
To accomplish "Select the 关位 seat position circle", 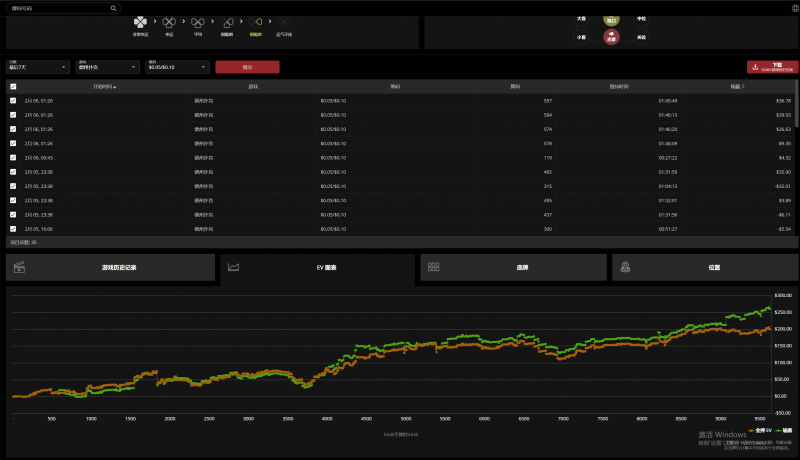I will [641, 37].
